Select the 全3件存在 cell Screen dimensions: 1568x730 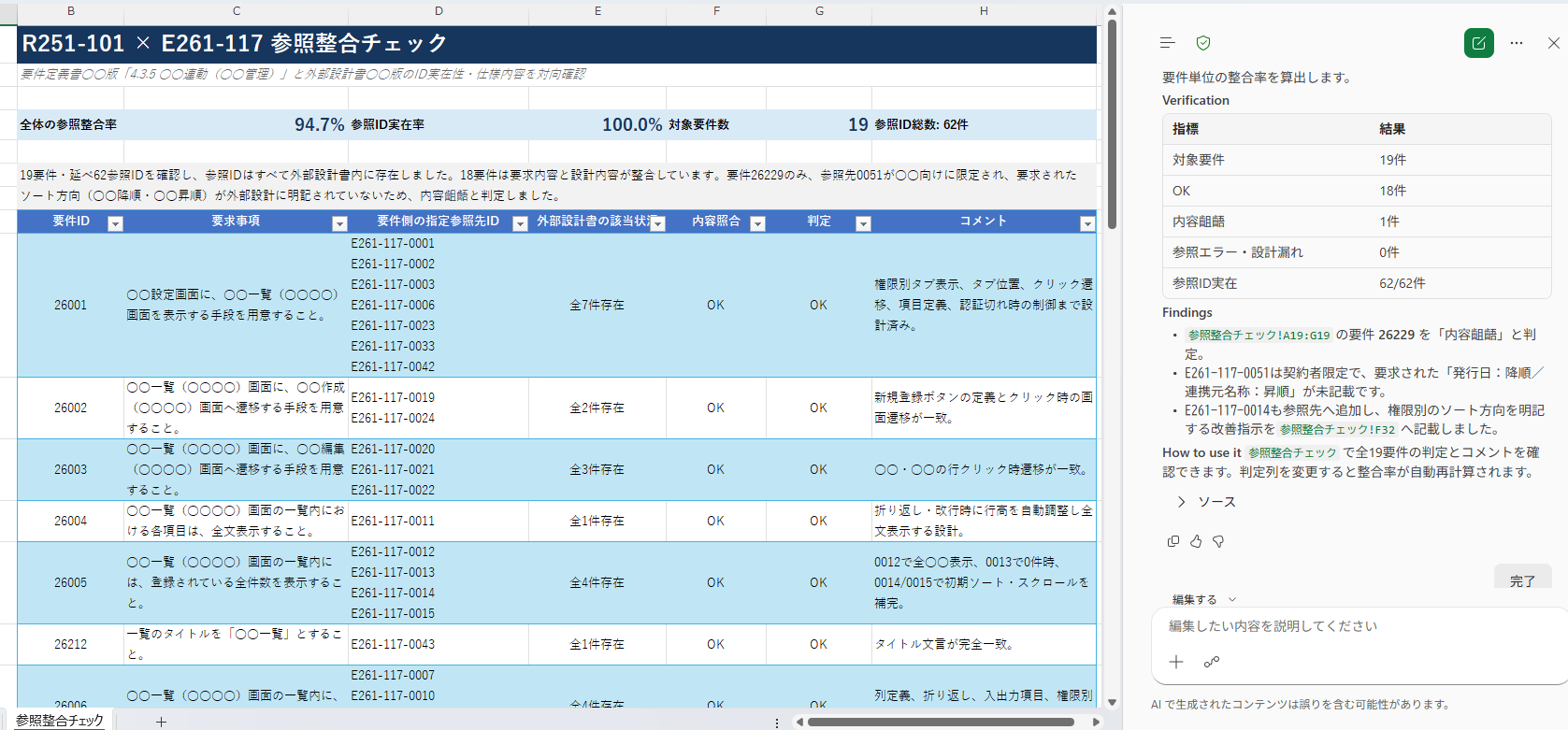597,469
